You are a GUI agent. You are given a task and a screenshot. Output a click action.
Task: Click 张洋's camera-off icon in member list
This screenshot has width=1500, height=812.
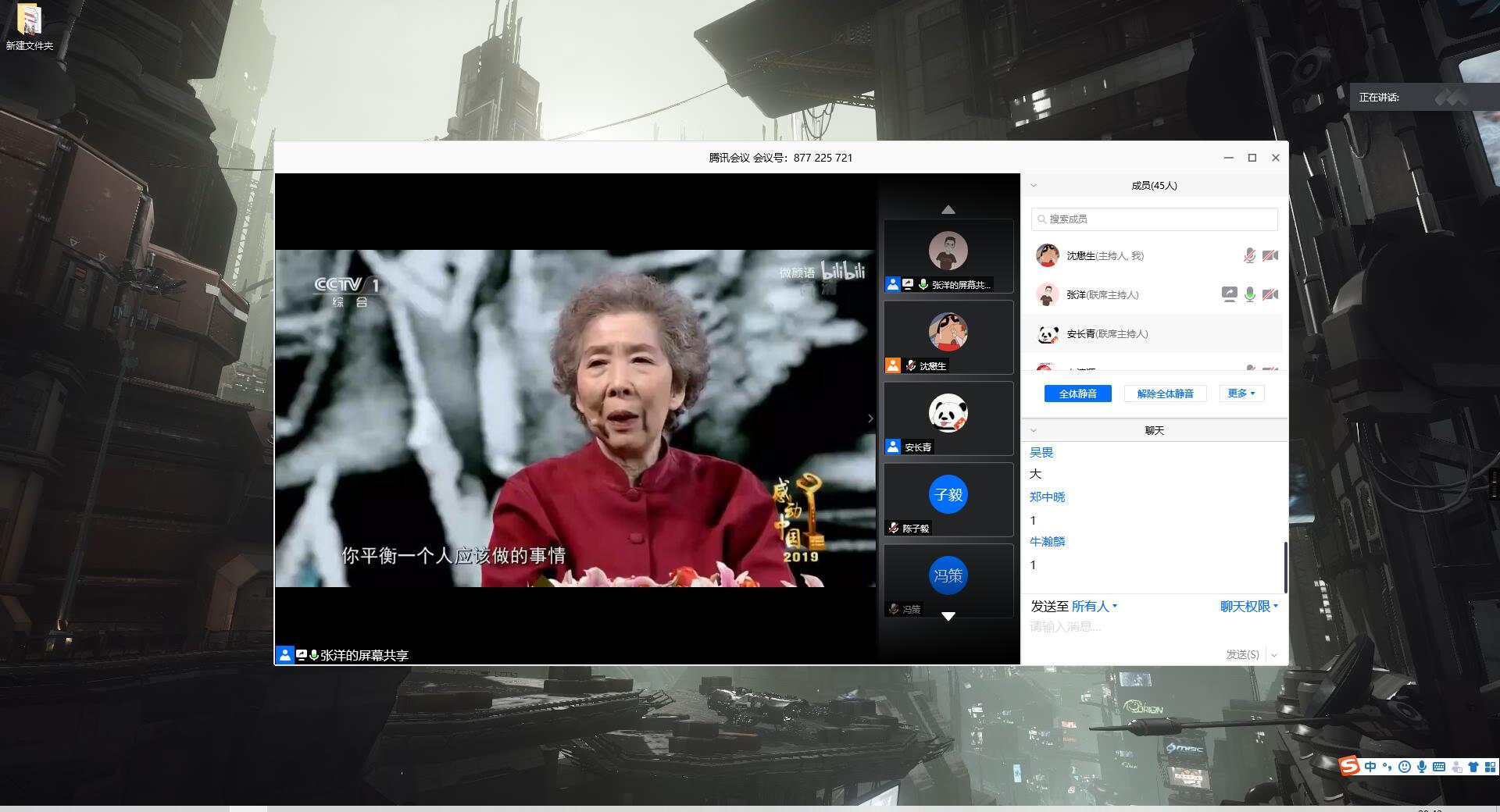pyautogui.click(x=1270, y=294)
